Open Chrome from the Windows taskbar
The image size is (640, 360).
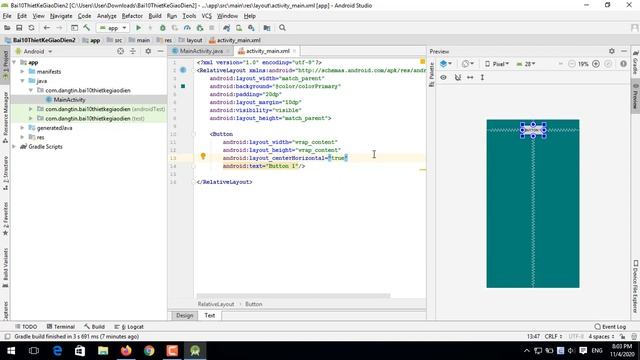[x=149, y=351]
